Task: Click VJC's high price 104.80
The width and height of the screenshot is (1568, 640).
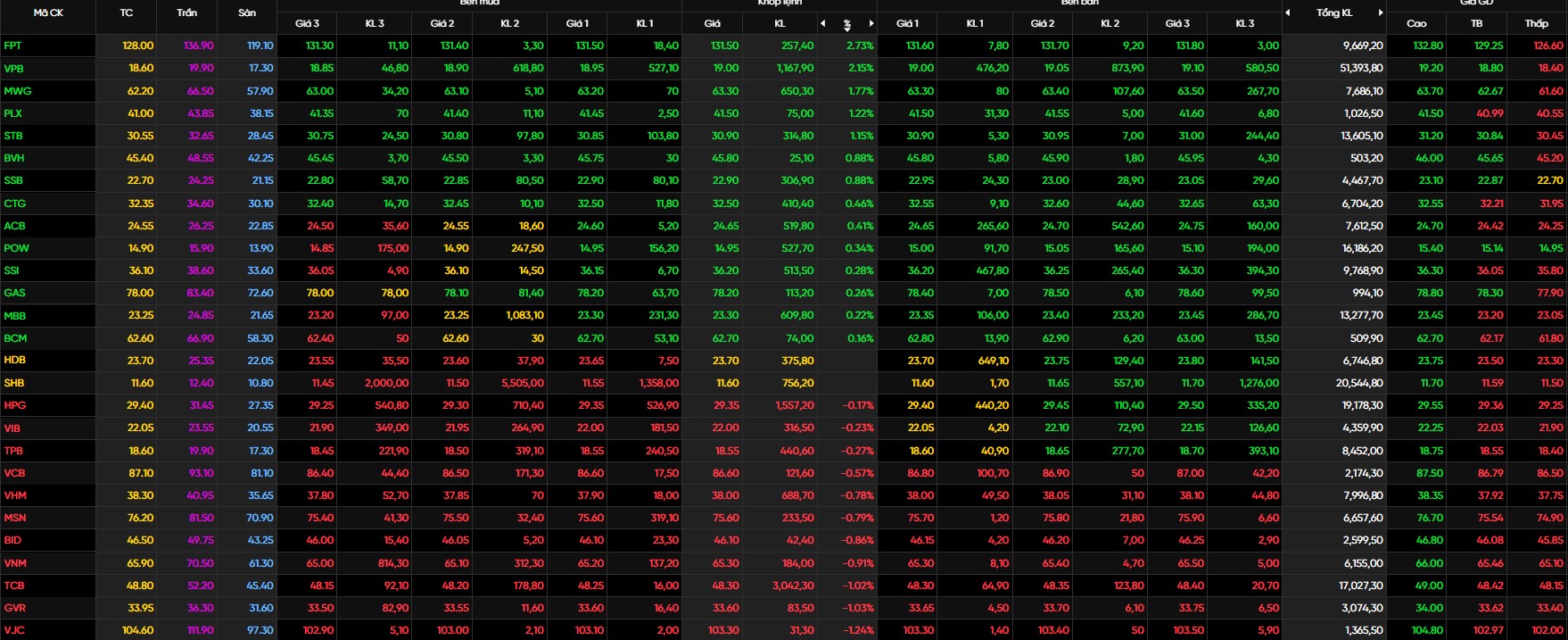Action: [x=1427, y=630]
